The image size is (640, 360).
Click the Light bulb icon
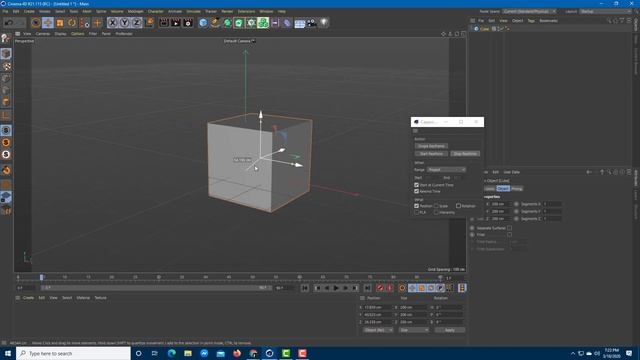click(324, 23)
